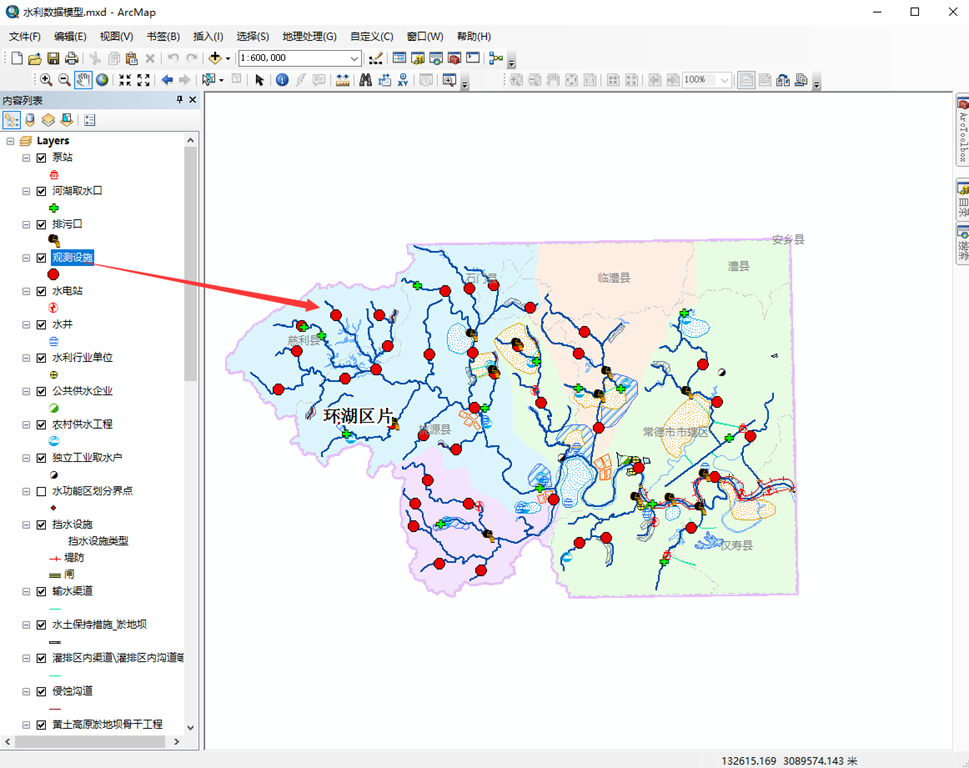Screen dimensions: 969x768
Task: Activate the Identify info tool
Action: click(x=282, y=80)
